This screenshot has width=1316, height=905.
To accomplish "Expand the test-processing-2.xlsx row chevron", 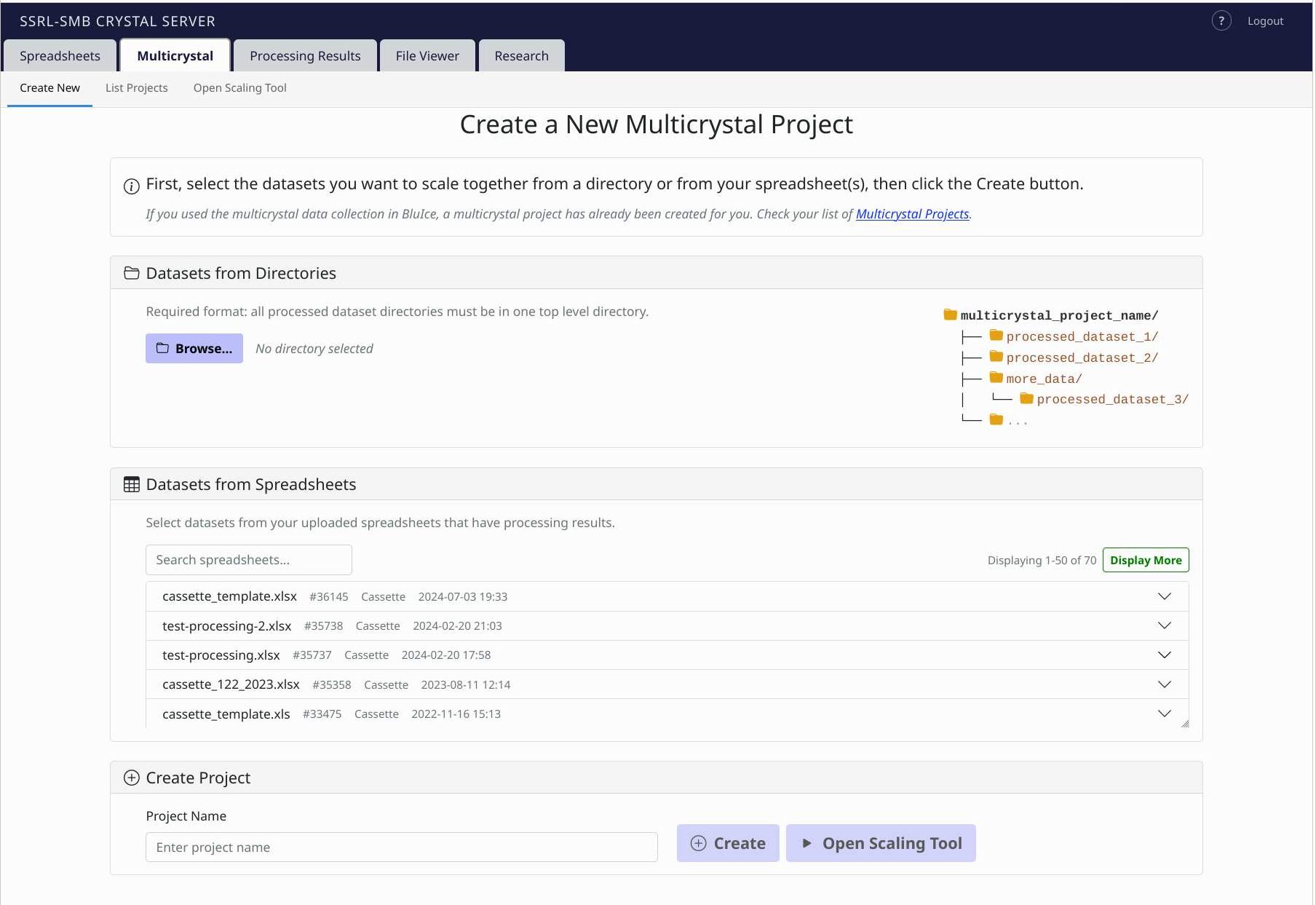I will coord(1165,625).
